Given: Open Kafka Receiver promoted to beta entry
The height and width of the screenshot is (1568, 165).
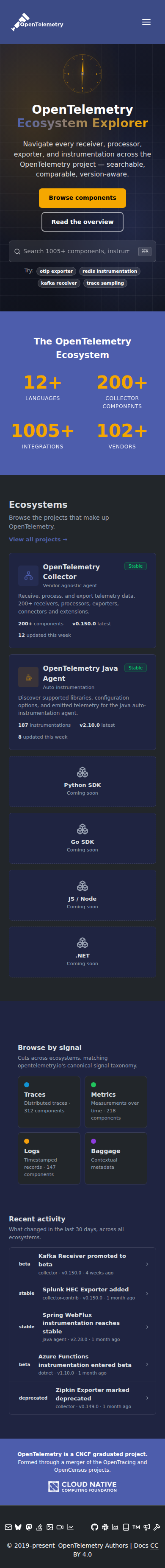Looking at the screenshot, I should coord(82,1264).
